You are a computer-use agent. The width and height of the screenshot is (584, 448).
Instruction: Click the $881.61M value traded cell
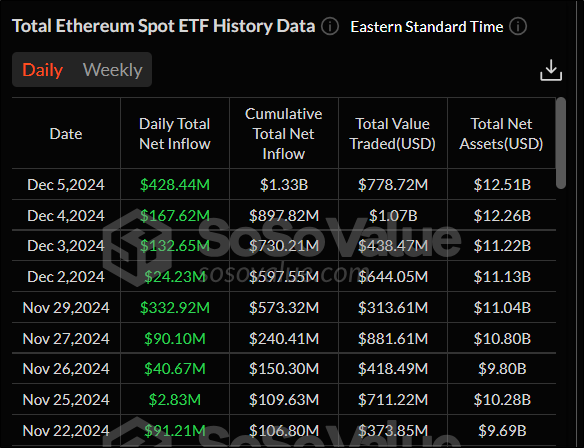coord(393,339)
